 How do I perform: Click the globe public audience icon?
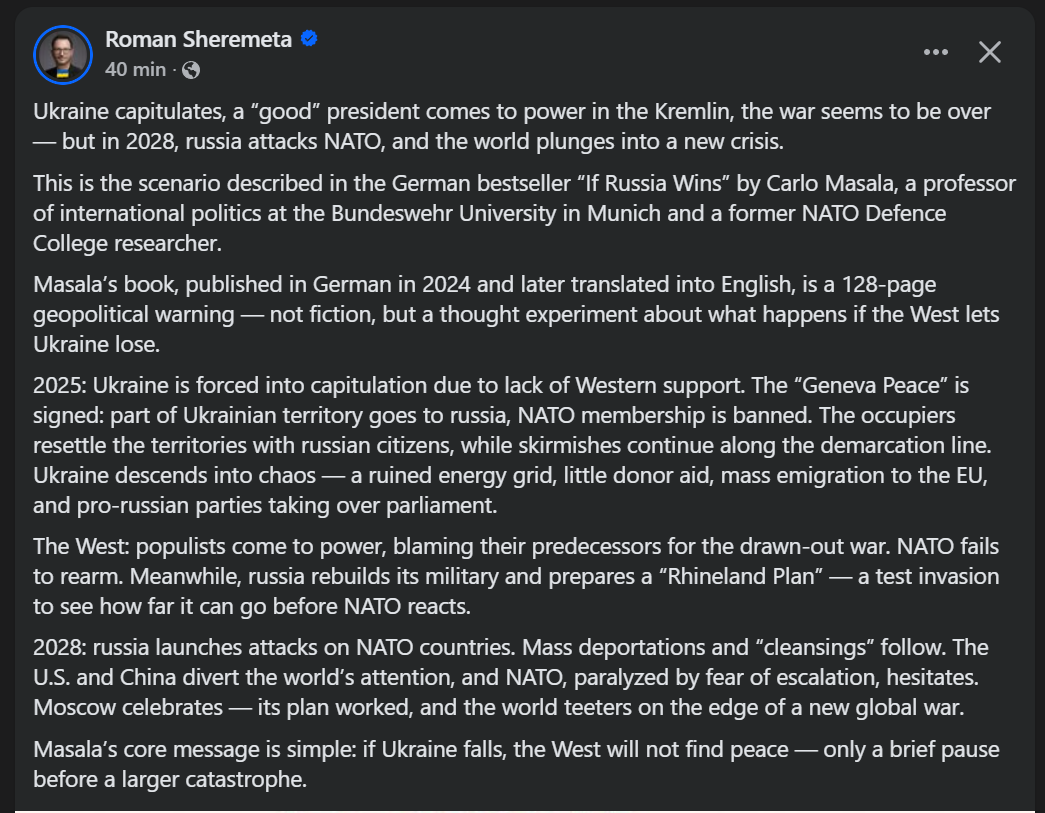pyautogui.click(x=191, y=70)
